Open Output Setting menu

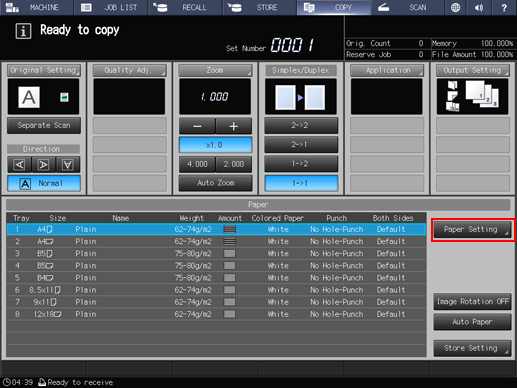[472, 70]
